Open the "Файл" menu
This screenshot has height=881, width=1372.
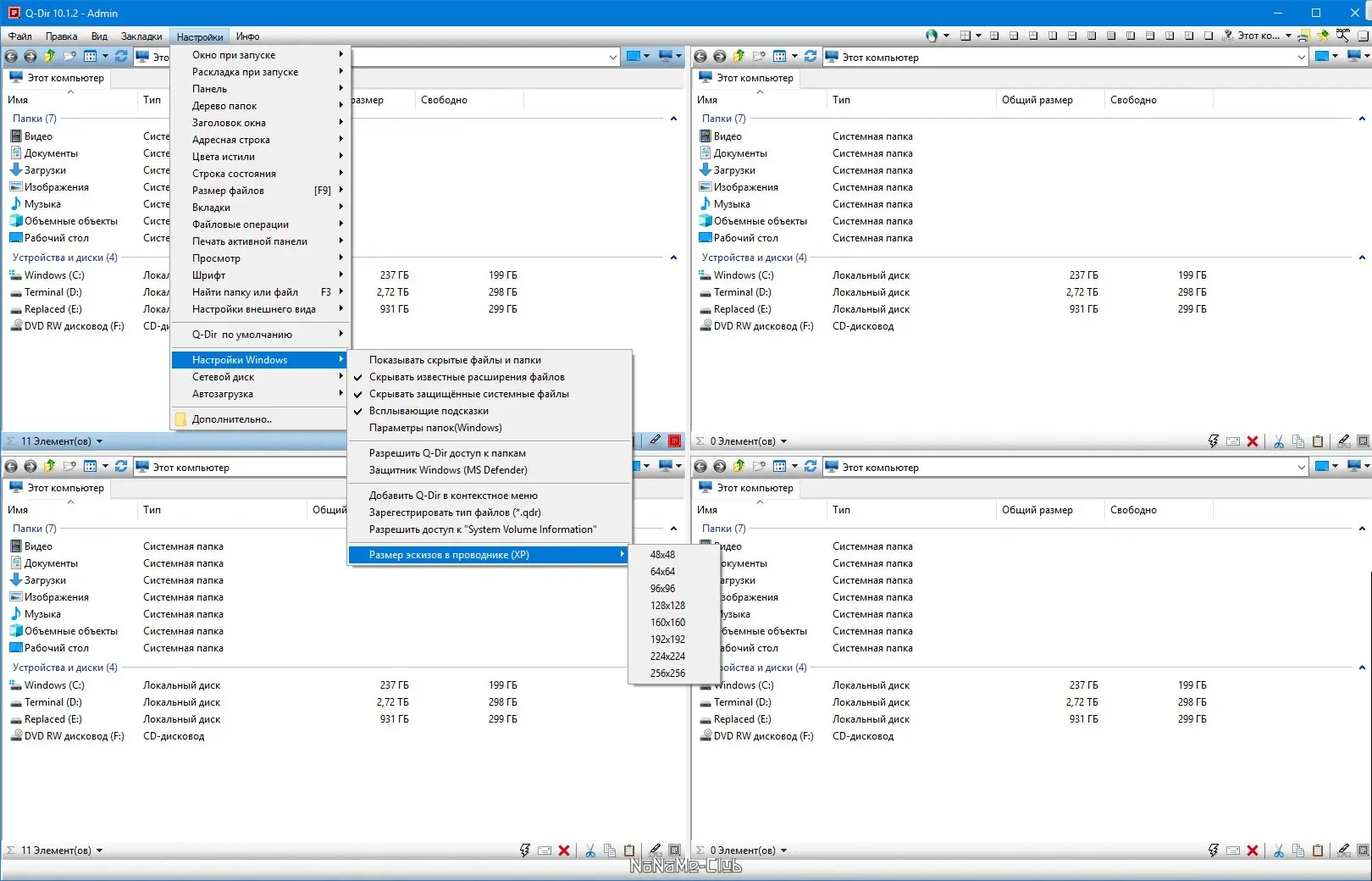tap(20, 36)
